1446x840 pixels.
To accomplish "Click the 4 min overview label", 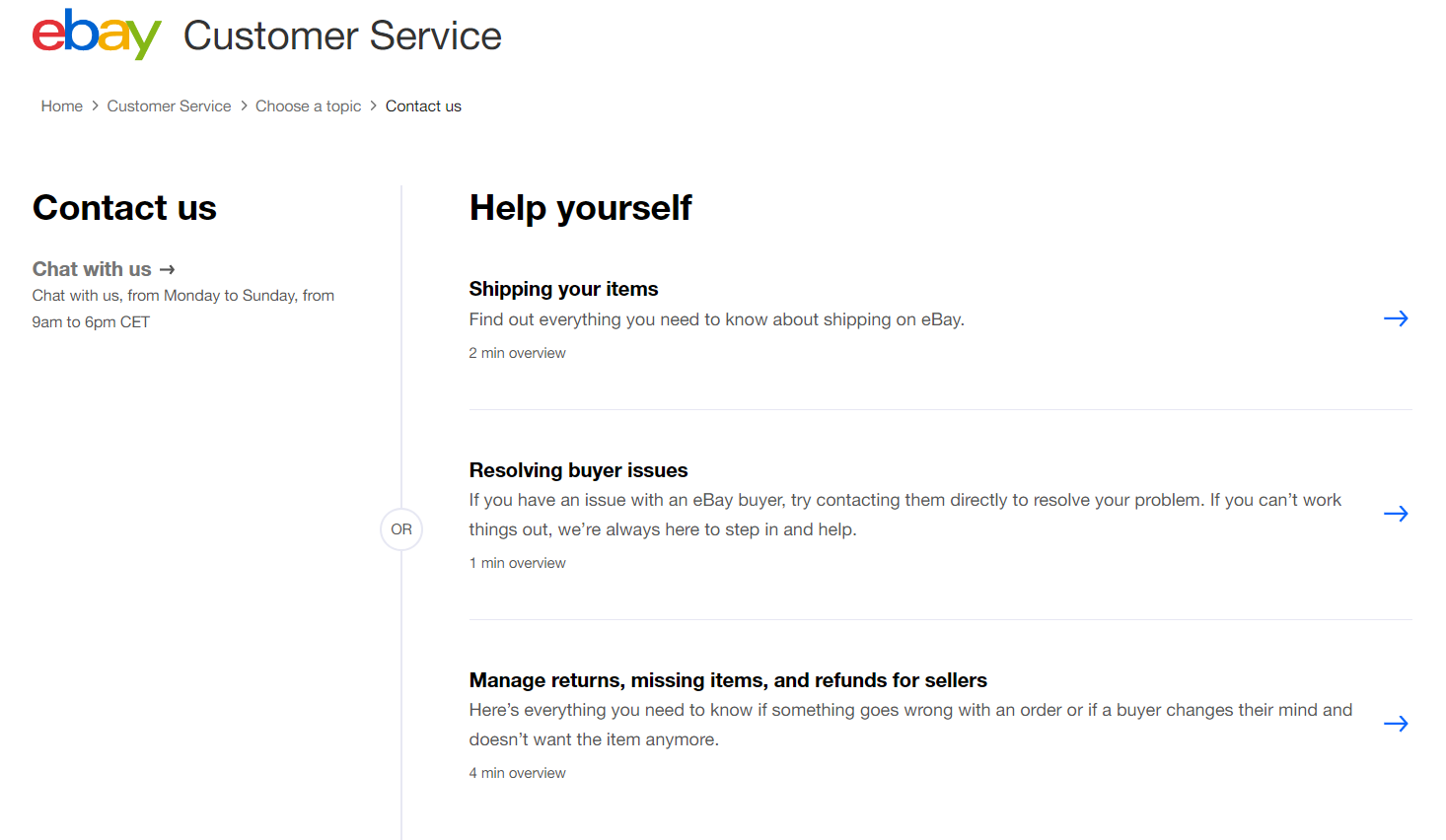I will coord(517,773).
